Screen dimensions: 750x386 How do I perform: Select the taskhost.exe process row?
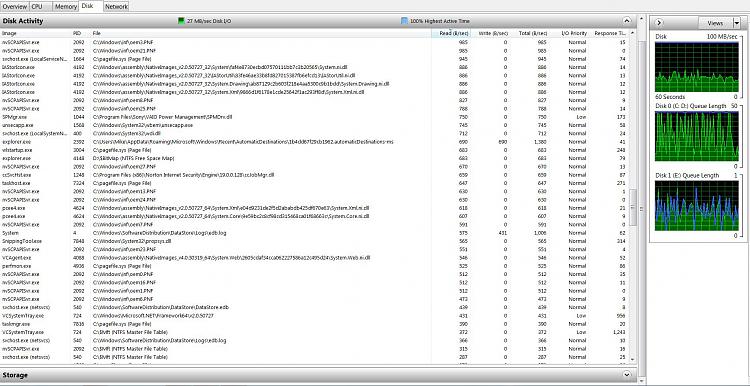tap(315, 183)
